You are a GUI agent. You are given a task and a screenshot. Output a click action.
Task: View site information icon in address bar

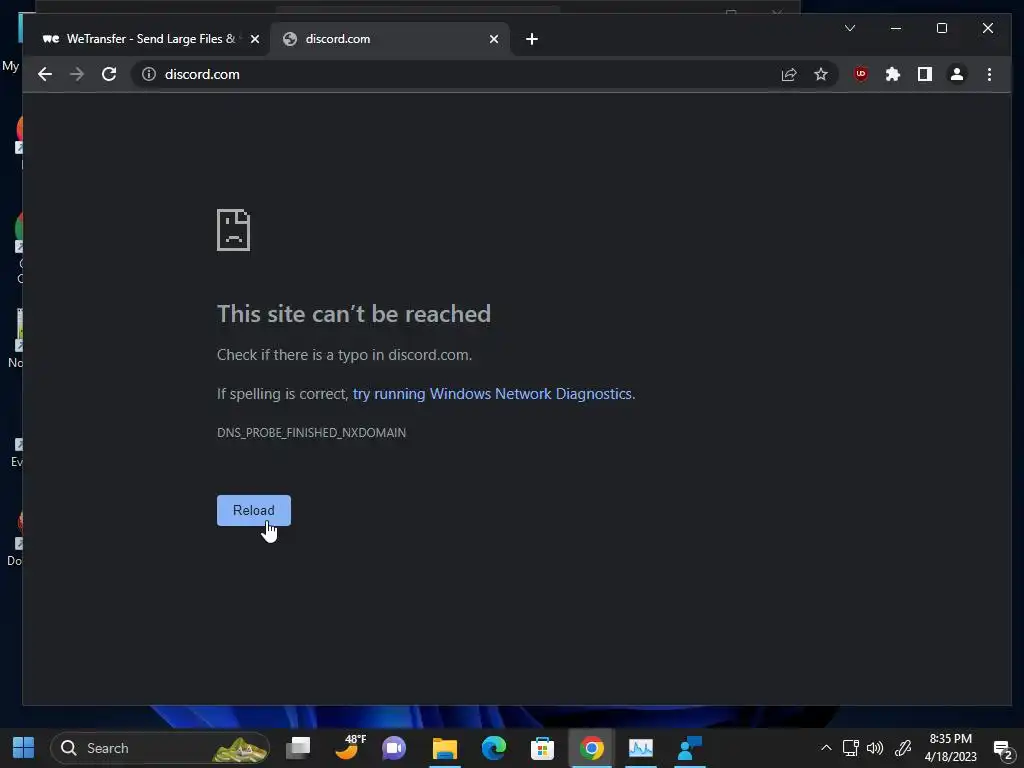click(149, 74)
